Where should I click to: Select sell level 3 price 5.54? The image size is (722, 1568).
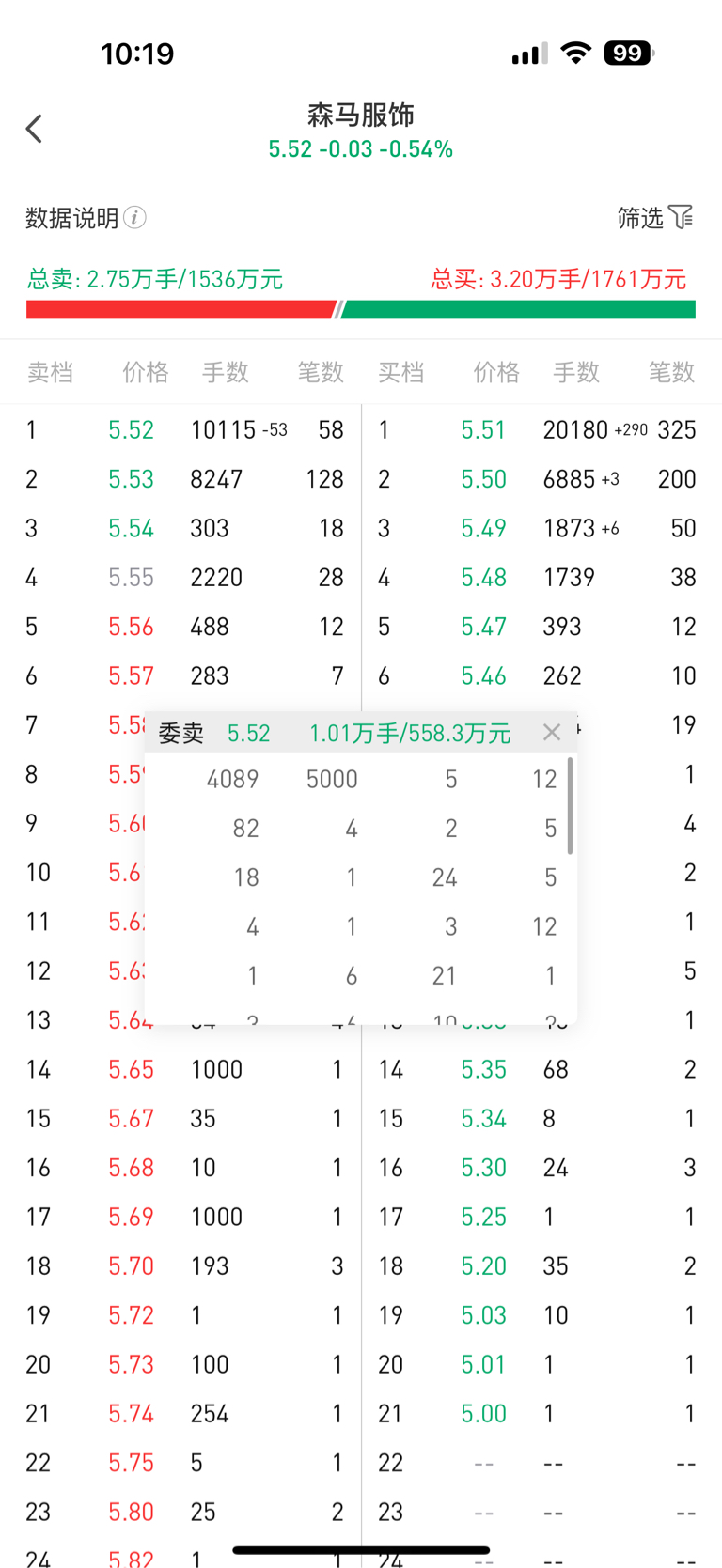pyautogui.click(x=131, y=528)
